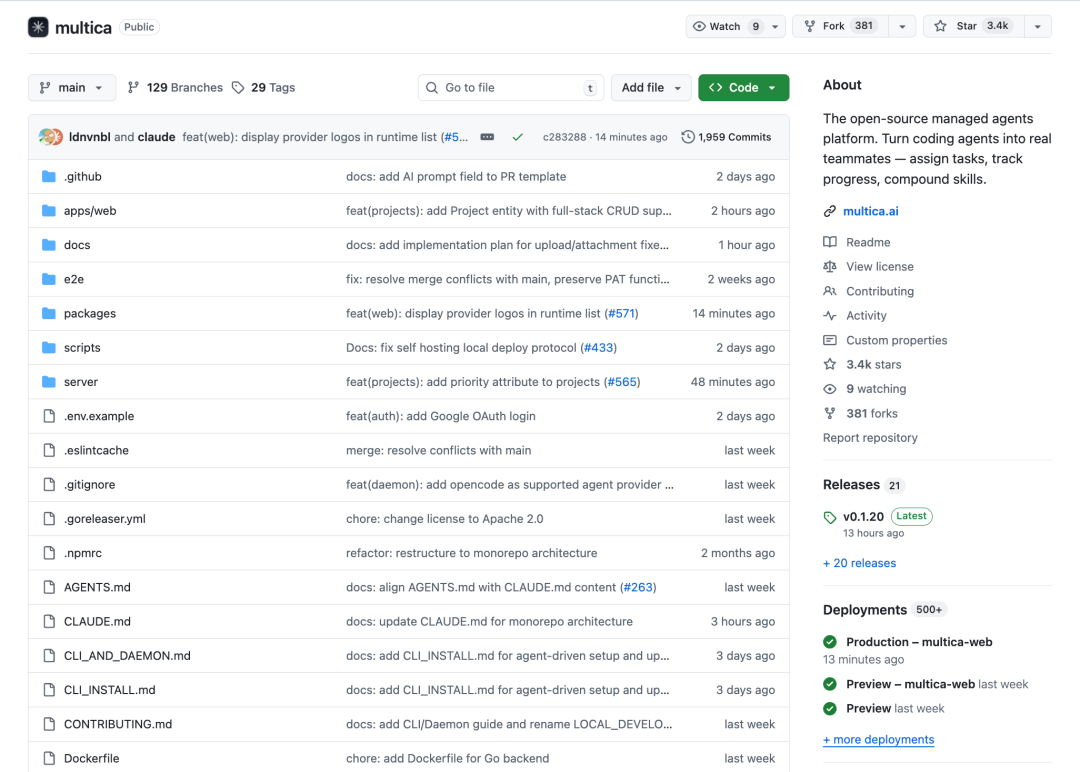Open 29 Tags list
The image size is (1080, 772).
tap(264, 87)
